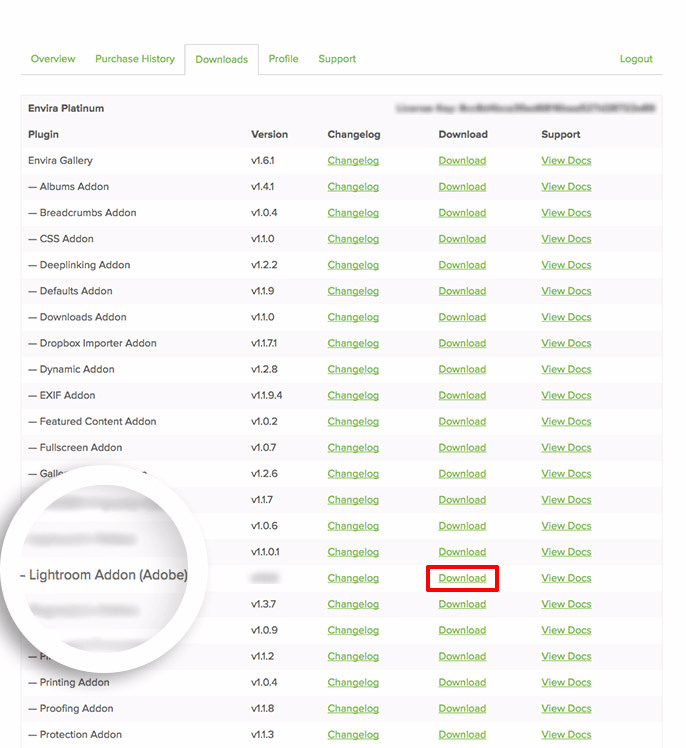This screenshot has height=748, width=686.
Task: View Docs for CSS Addon
Action: 566,239
